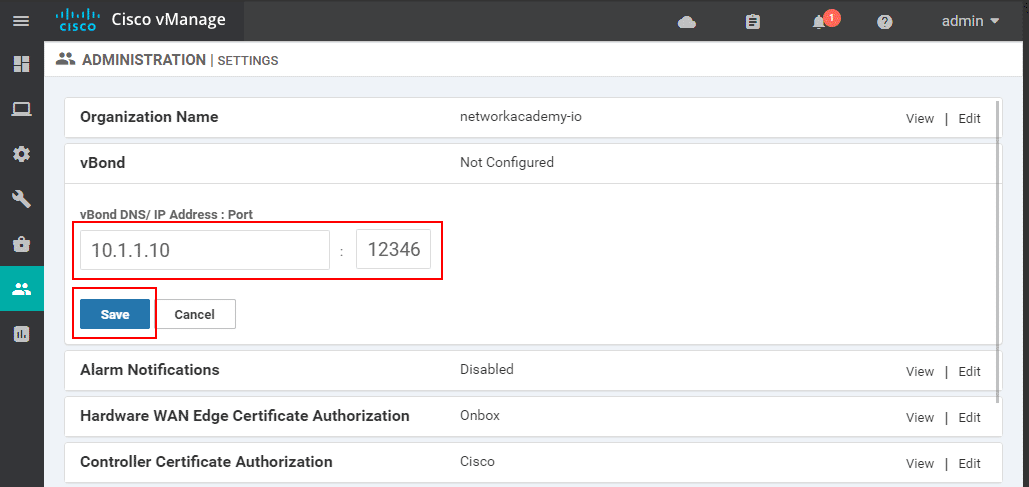The image size is (1029, 487).
Task: Click Controller Certificate Authorization heading
Action: 206,461
